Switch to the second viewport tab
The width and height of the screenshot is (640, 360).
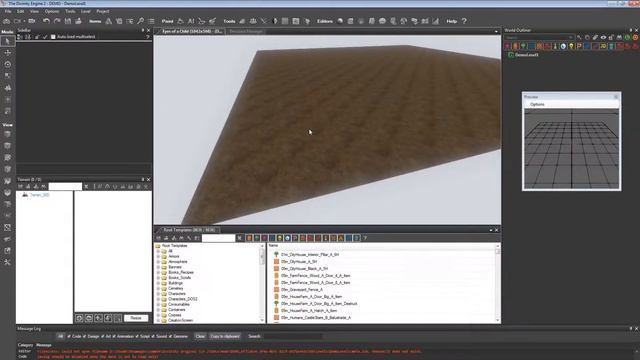point(246,31)
